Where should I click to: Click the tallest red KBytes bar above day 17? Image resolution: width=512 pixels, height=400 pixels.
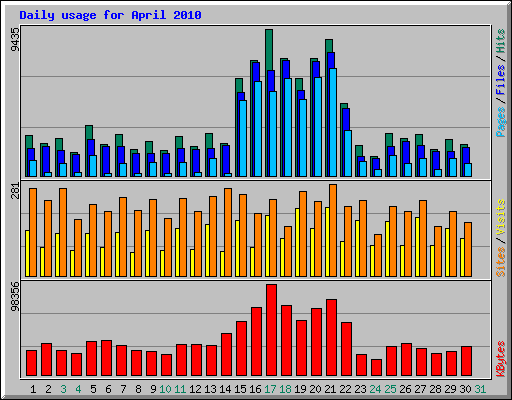[271, 330]
